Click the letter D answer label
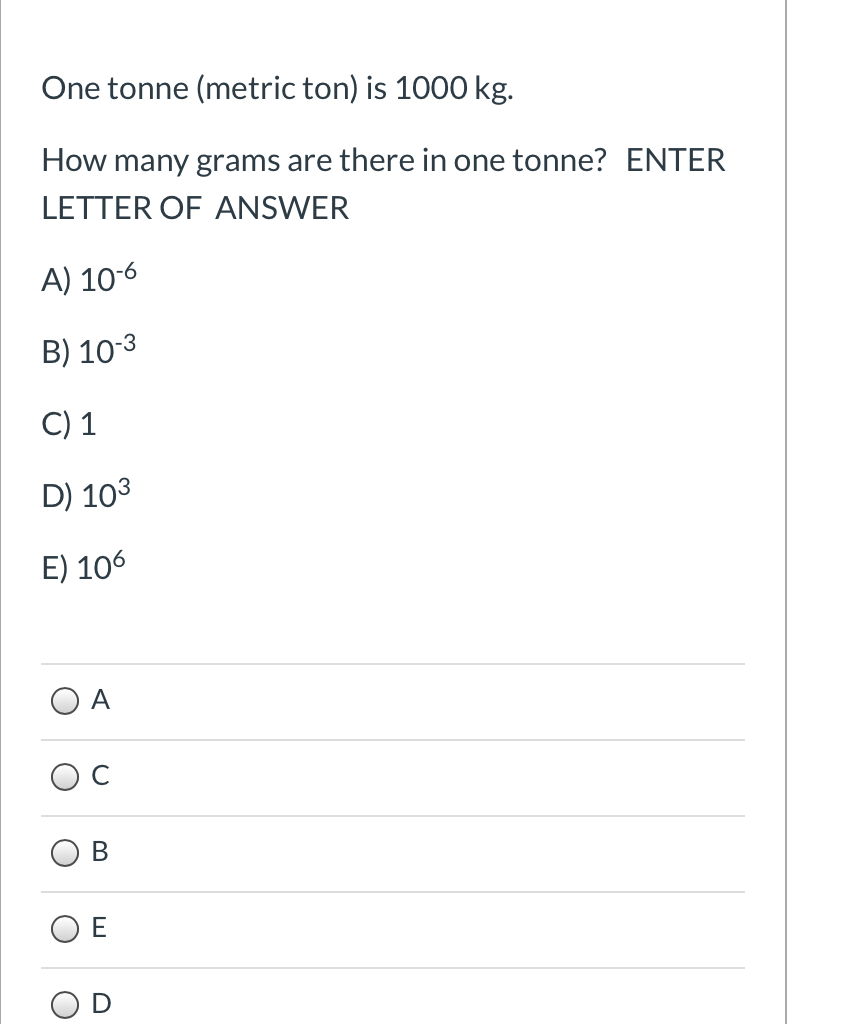 (x=101, y=1002)
